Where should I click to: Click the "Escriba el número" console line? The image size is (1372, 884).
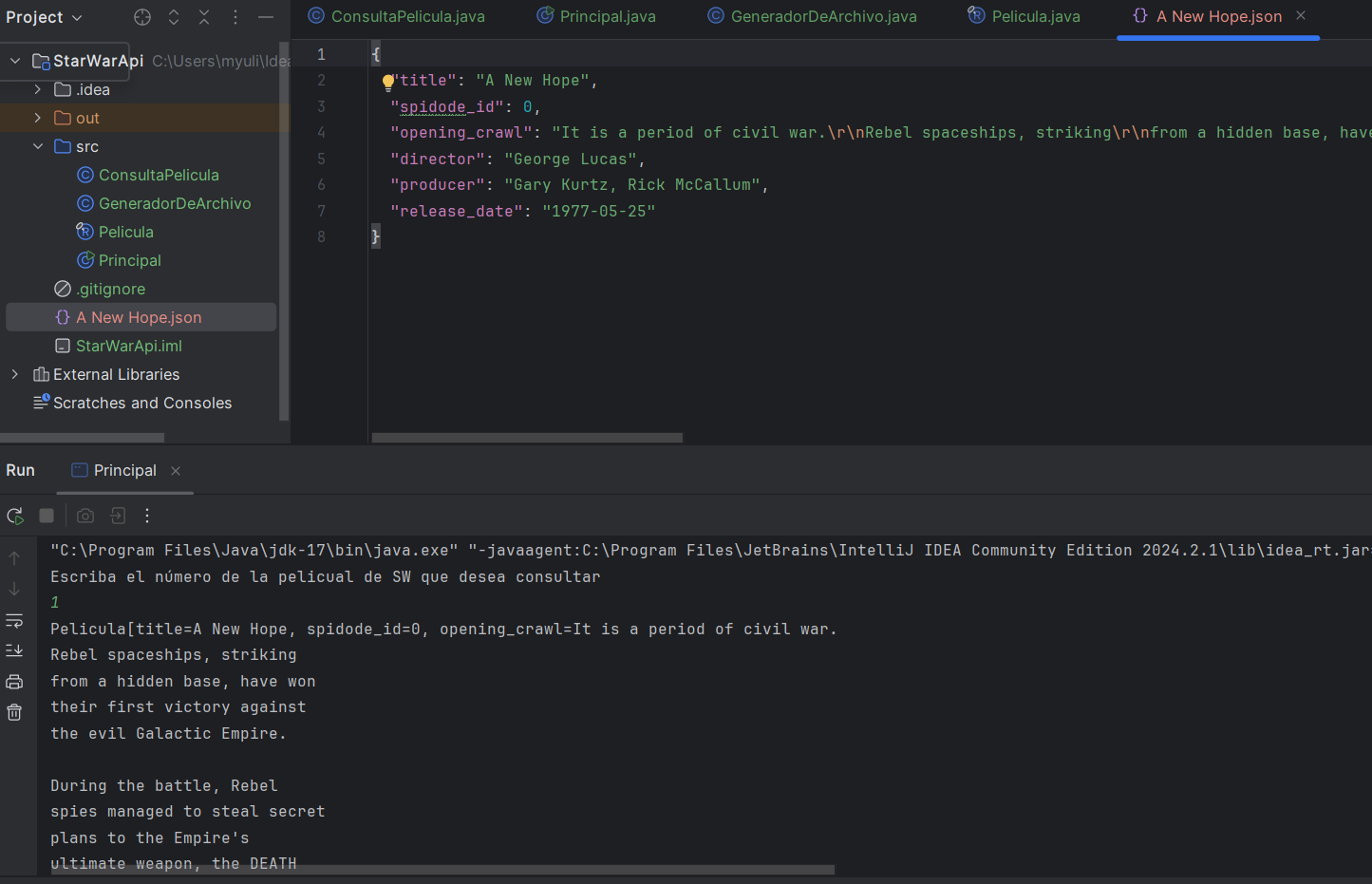[325, 577]
